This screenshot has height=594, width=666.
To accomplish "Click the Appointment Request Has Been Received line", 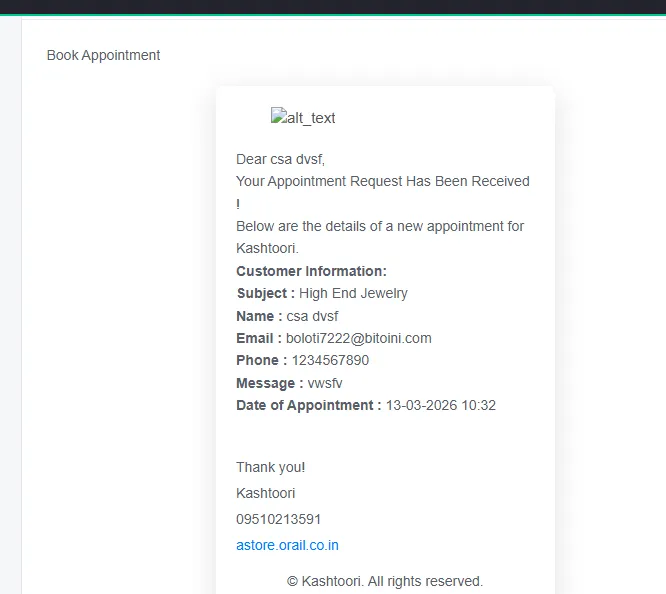I will click(x=383, y=181).
